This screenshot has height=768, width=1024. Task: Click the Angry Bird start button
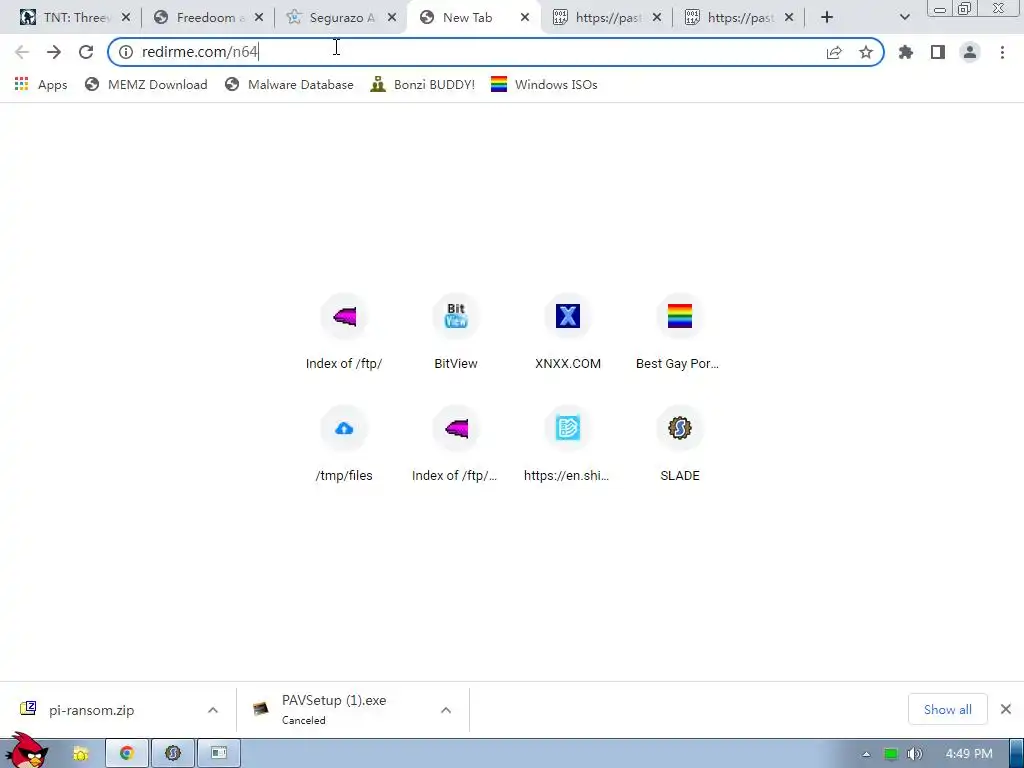click(x=26, y=750)
